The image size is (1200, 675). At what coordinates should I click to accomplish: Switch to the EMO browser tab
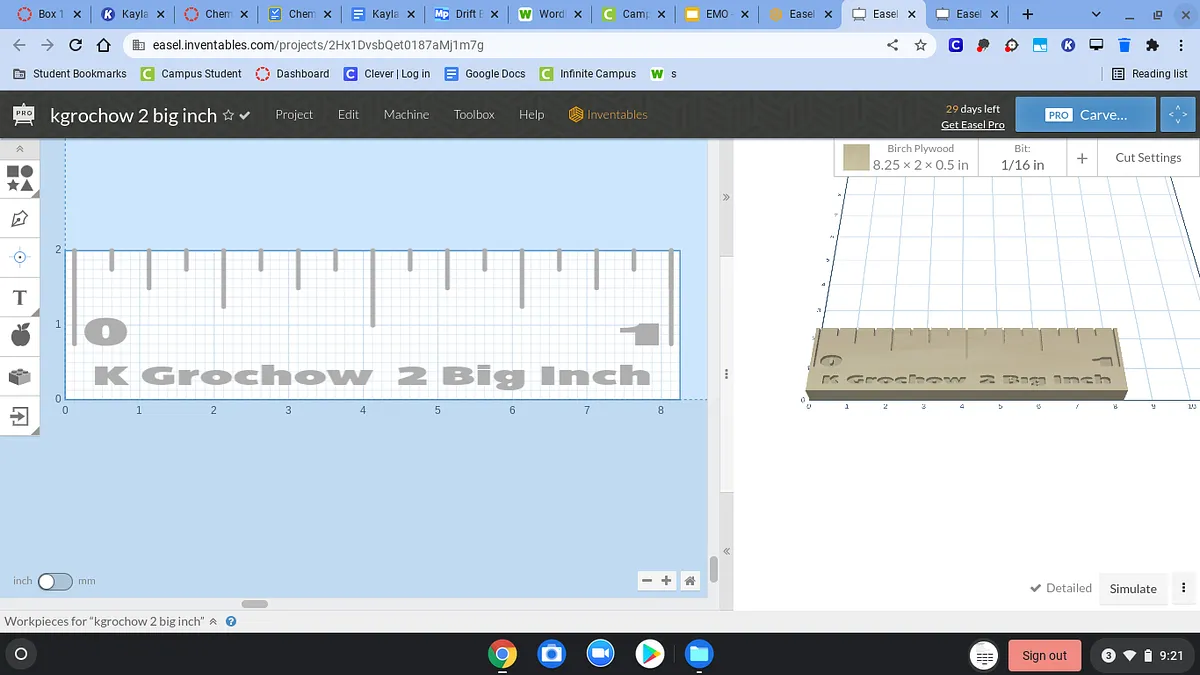(x=715, y=14)
